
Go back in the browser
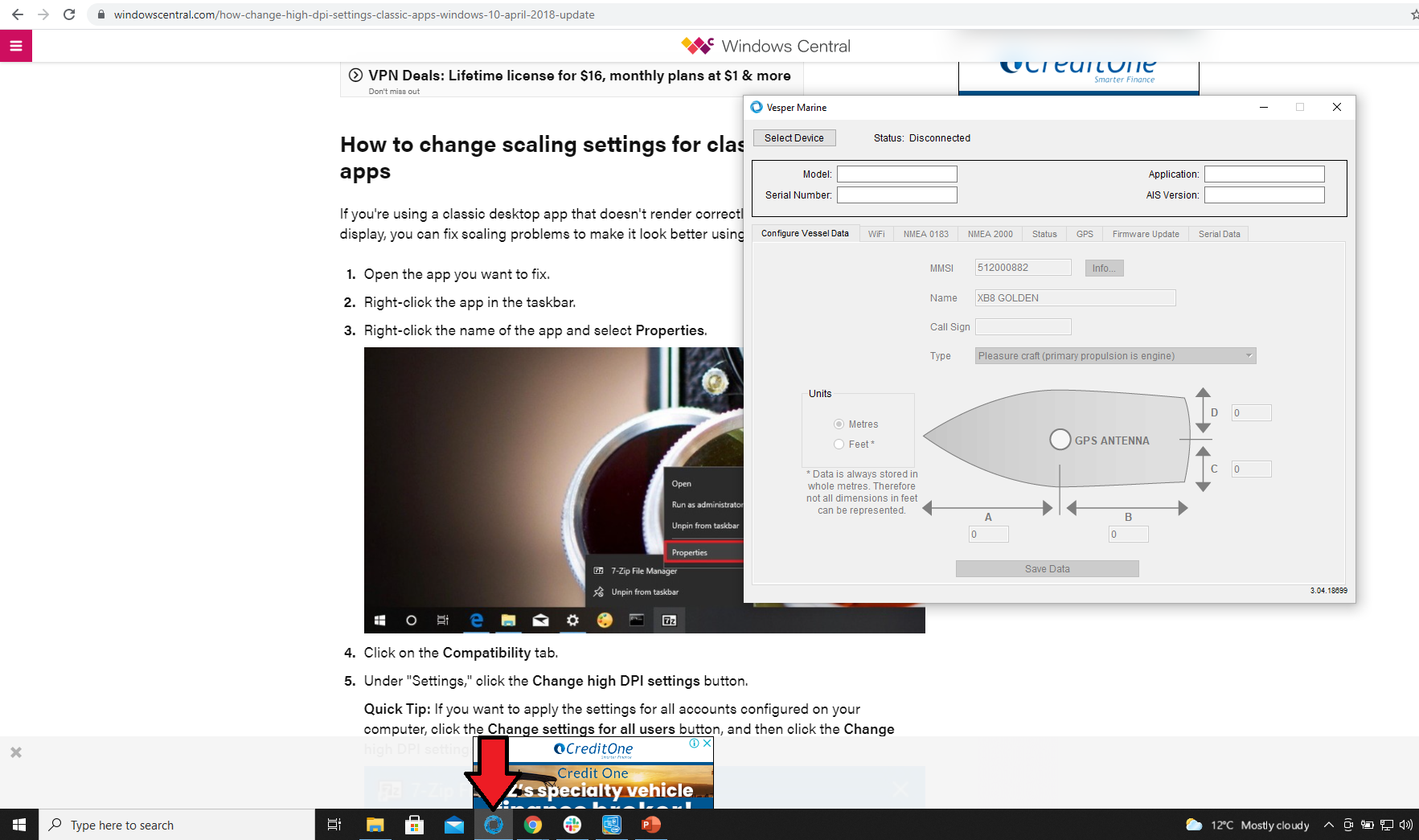pyautogui.click(x=18, y=14)
